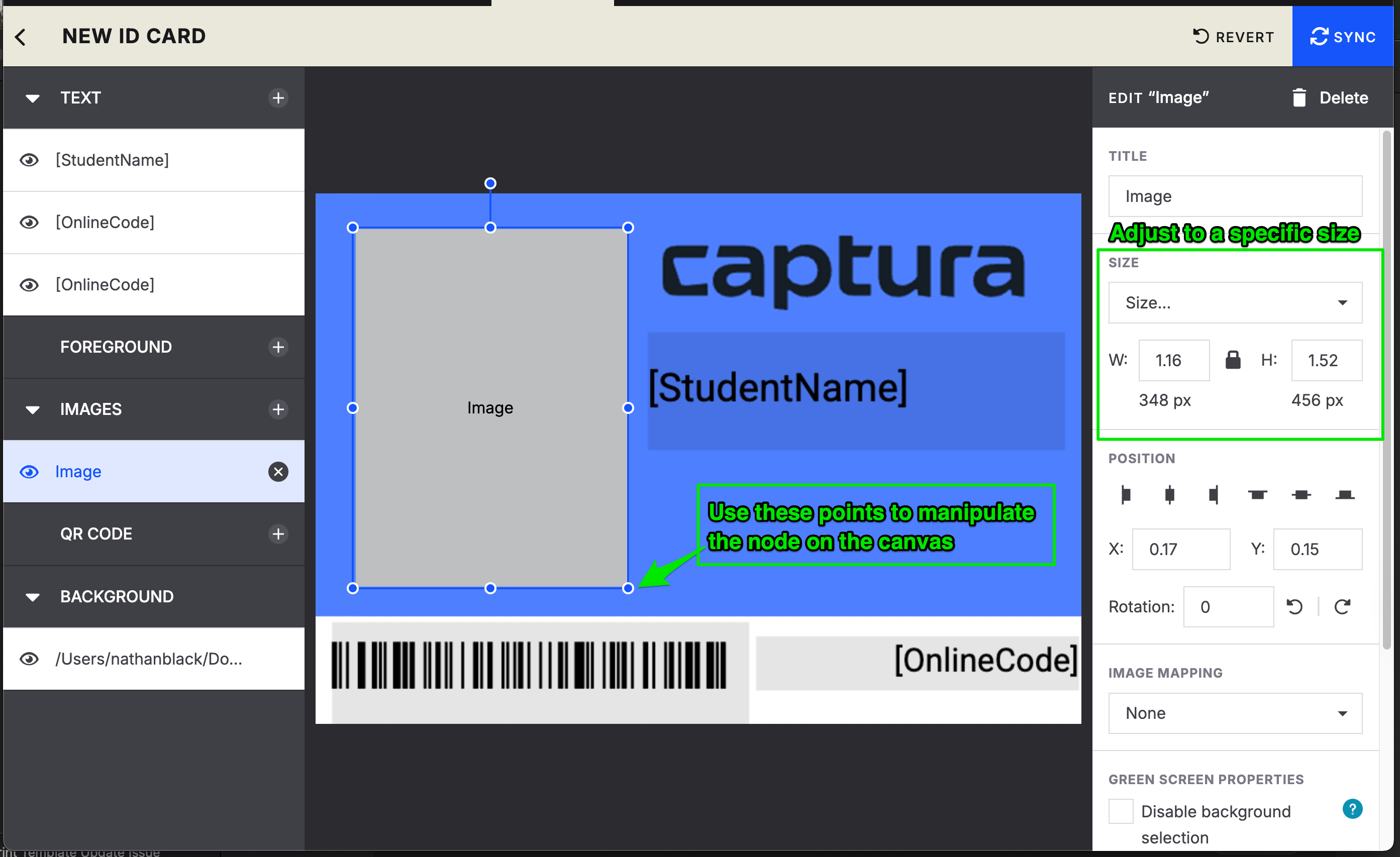Open the Image Mapping None dropdown

tap(1235, 713)
